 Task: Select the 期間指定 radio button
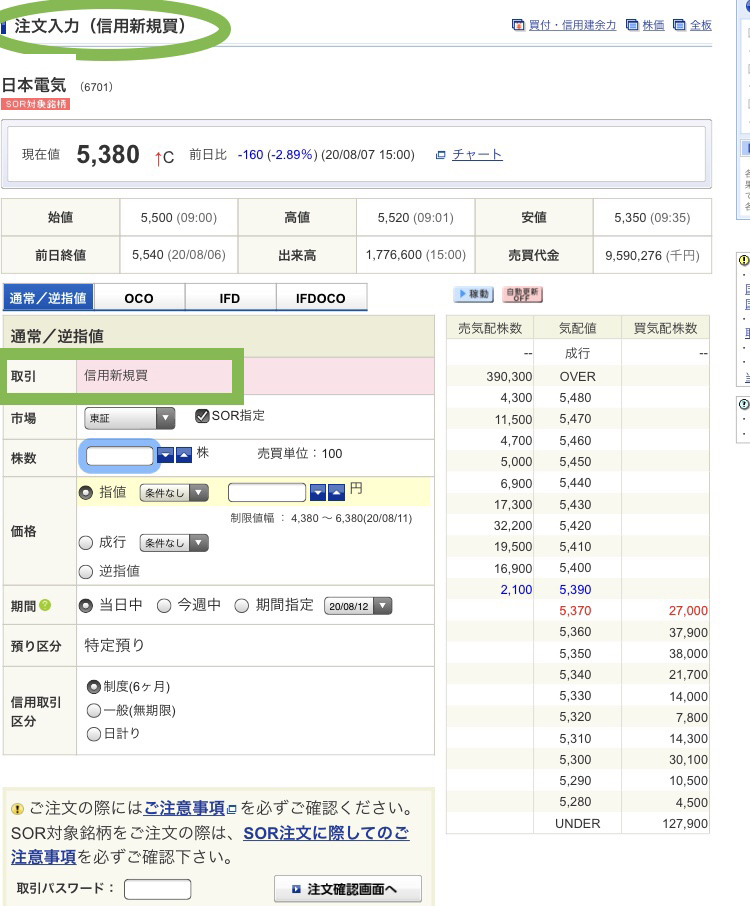[242, 606]
